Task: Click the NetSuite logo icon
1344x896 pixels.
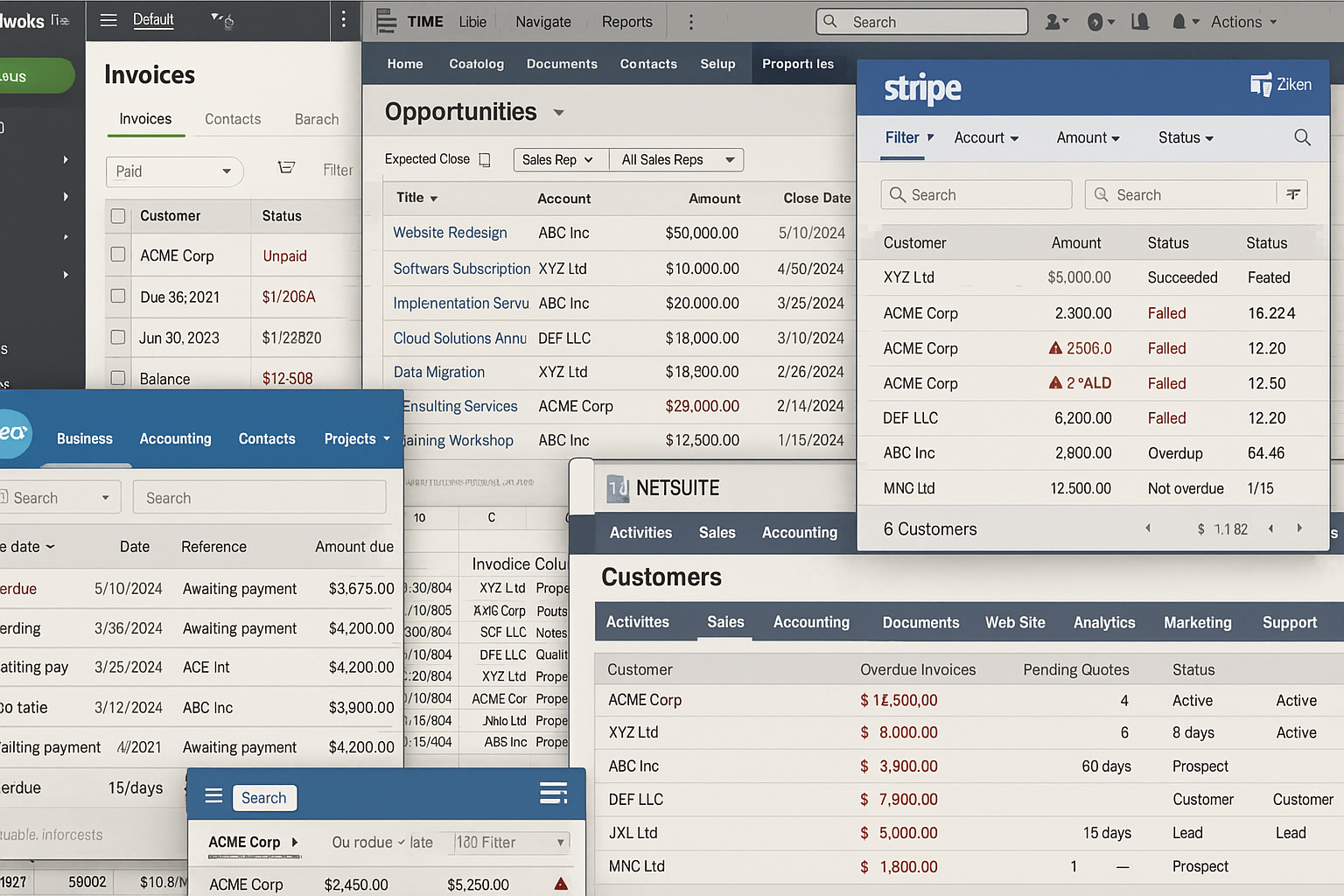Action: coord(618,488)
